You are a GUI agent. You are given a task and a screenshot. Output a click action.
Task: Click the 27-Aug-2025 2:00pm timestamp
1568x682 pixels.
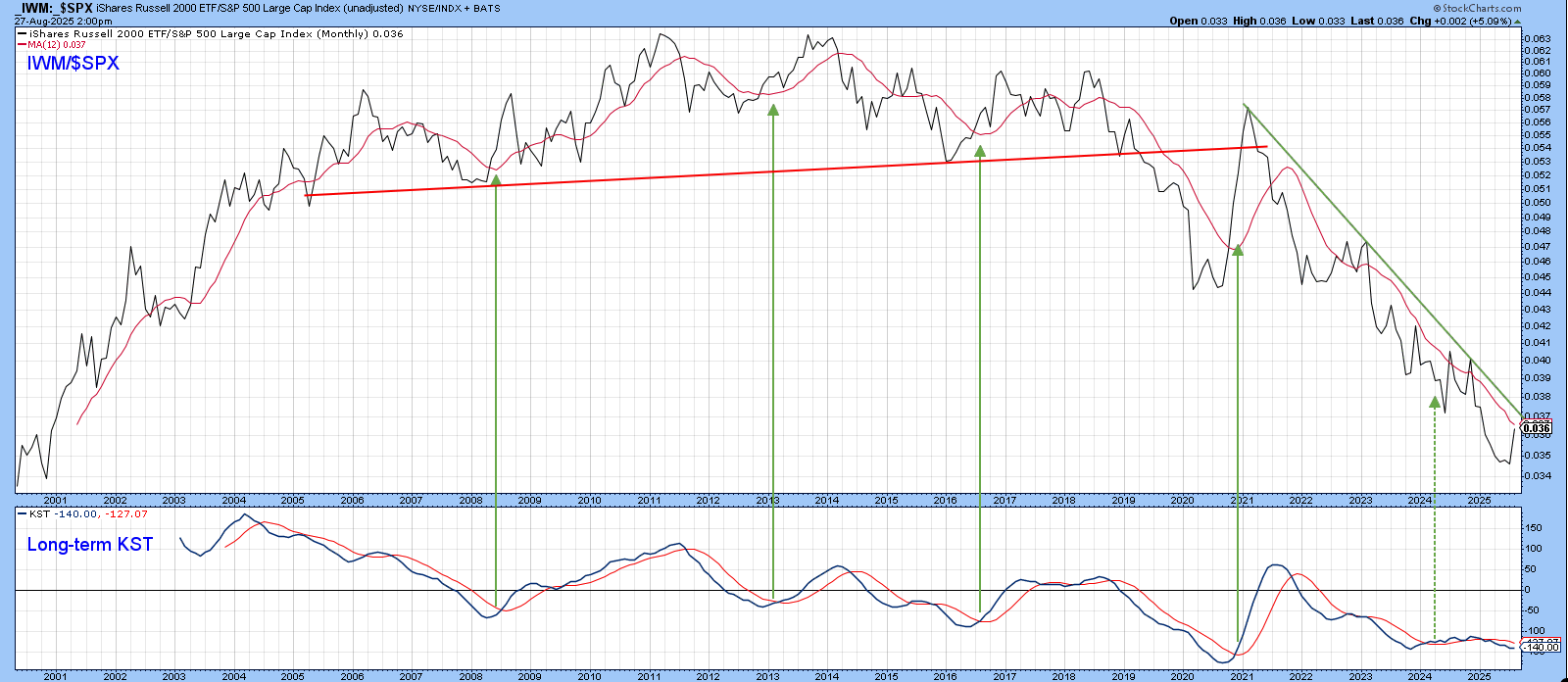click(x=63, y=21)
